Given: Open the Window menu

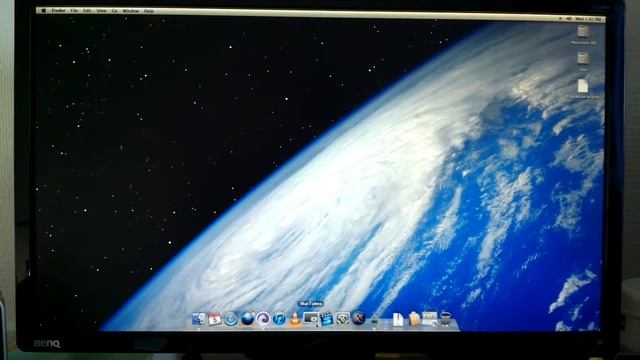Looking at the screenshot, I should (131, 11).
